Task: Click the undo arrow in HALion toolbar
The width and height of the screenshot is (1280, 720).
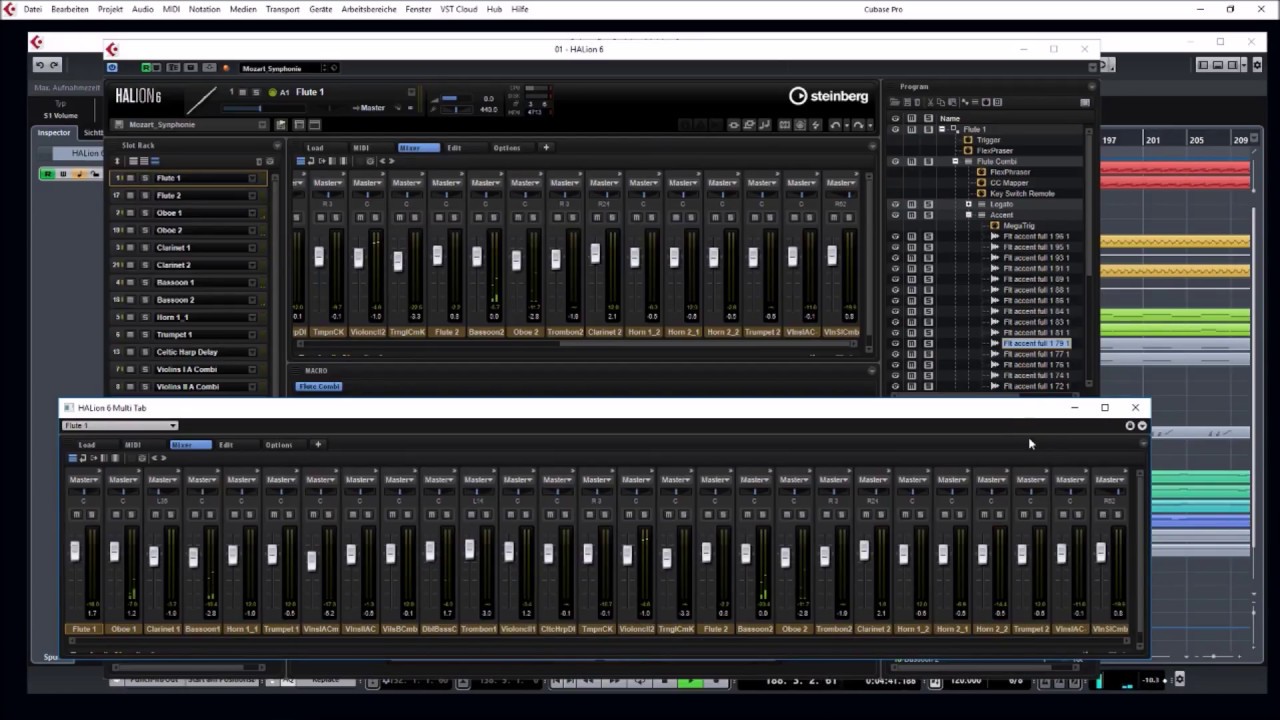Action: pos(835,125)
